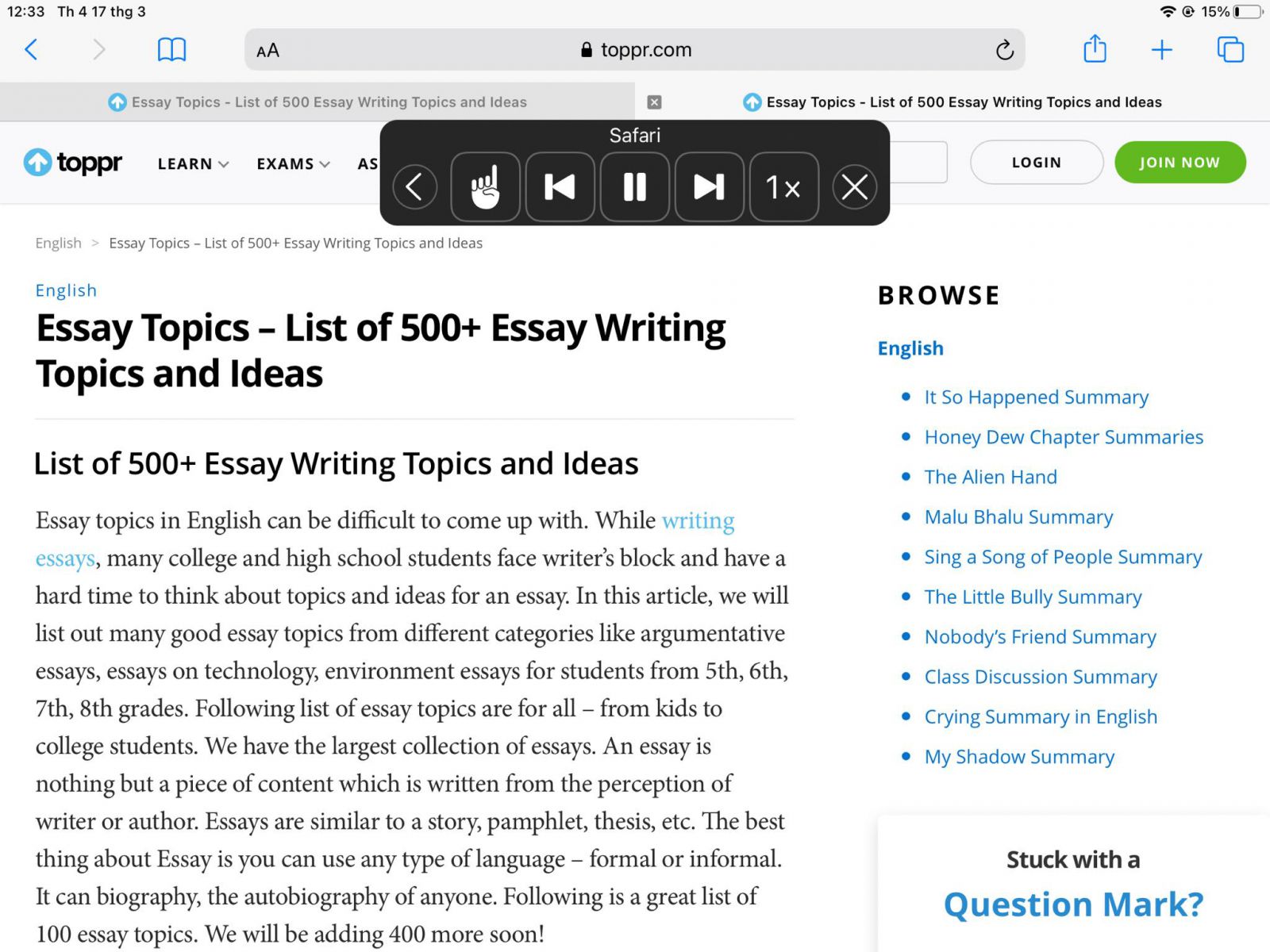
Task: Tap the toppr.com address bar
Action: tap(635, 50)
